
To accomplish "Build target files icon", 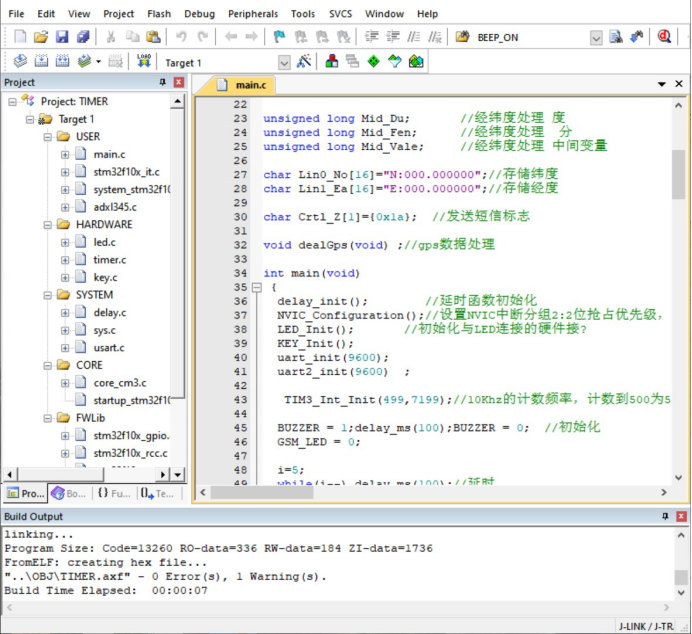I will (x=41, y=61).
